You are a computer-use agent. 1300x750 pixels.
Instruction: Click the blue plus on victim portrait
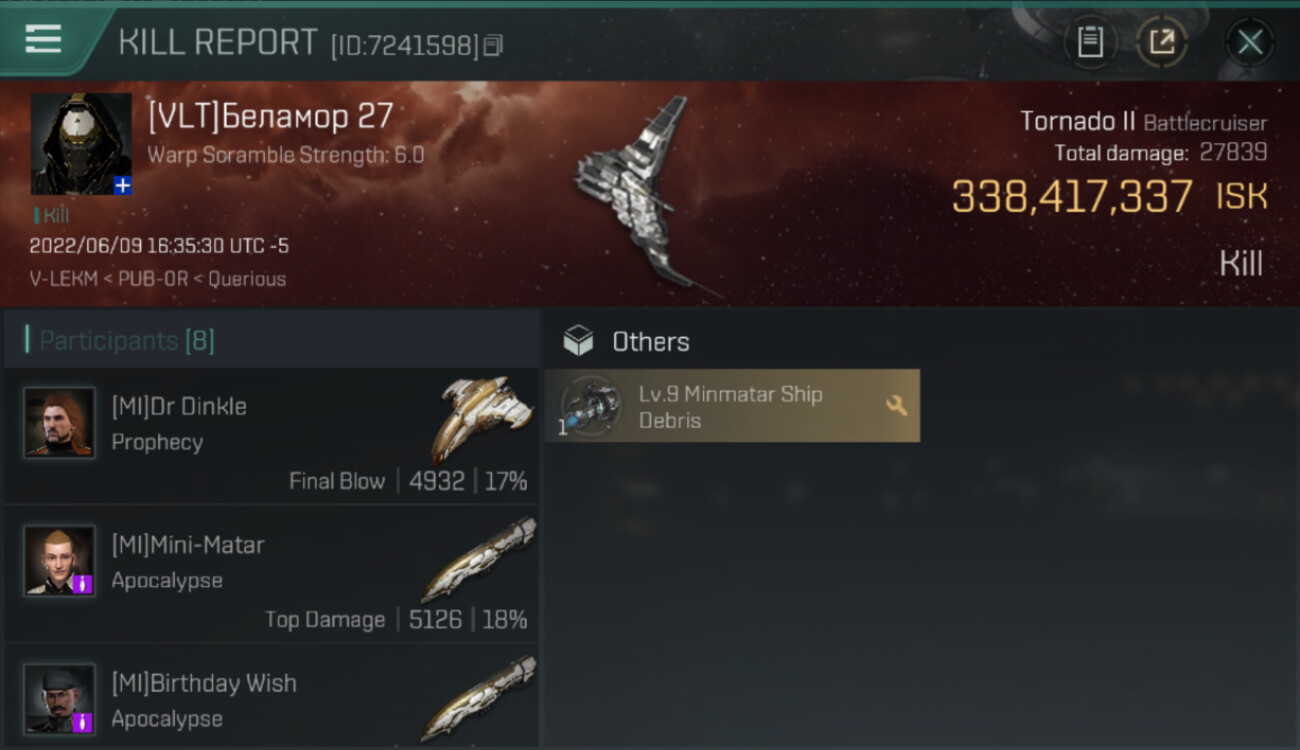pyautogui.click(x=122, y=186)
